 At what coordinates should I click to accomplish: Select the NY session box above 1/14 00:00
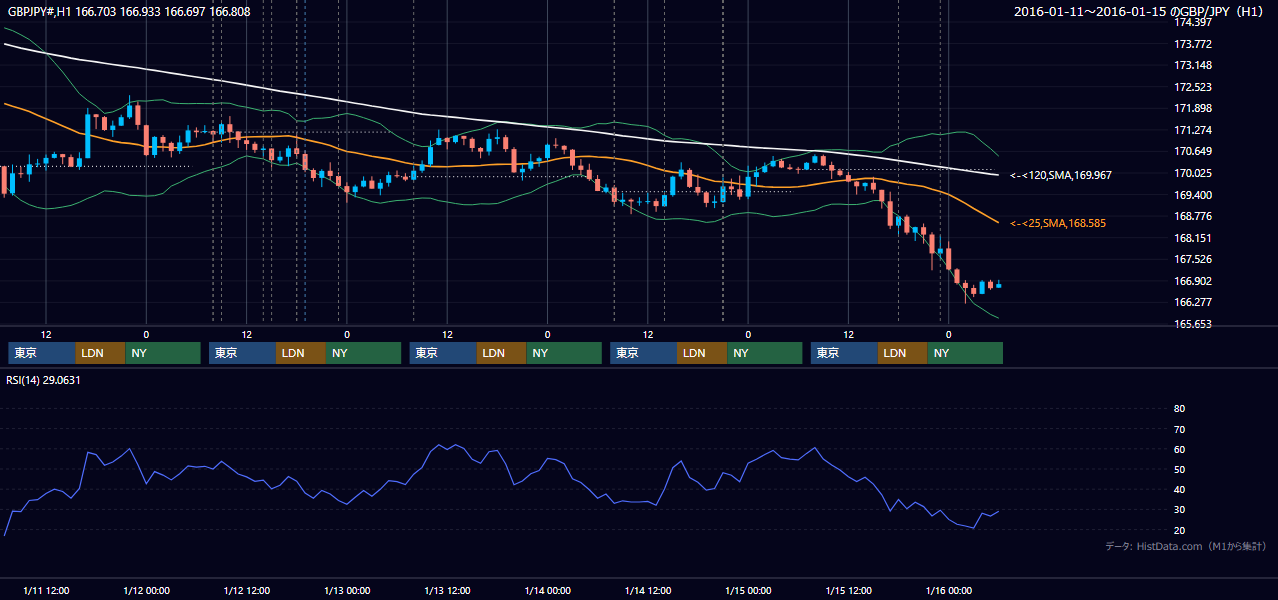564,353
